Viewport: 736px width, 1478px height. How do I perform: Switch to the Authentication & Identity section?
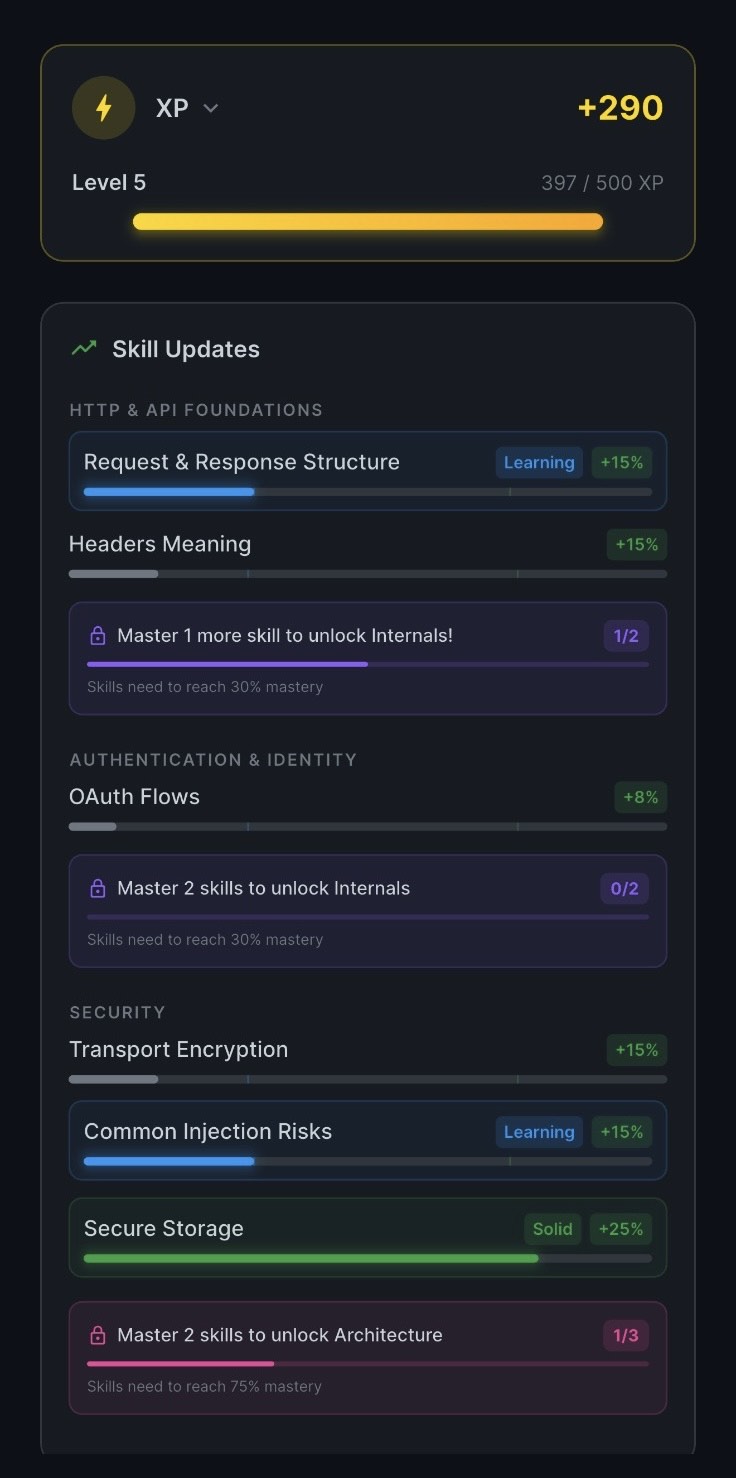(x=213, y=760)
